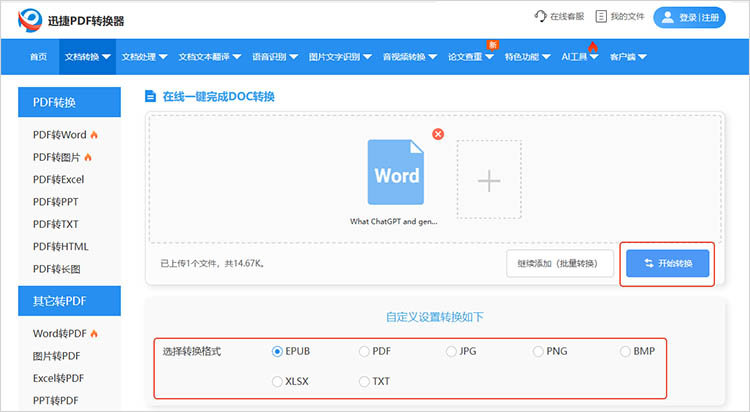
Task: Open the 在线客服 link
Action: [567, 17]
